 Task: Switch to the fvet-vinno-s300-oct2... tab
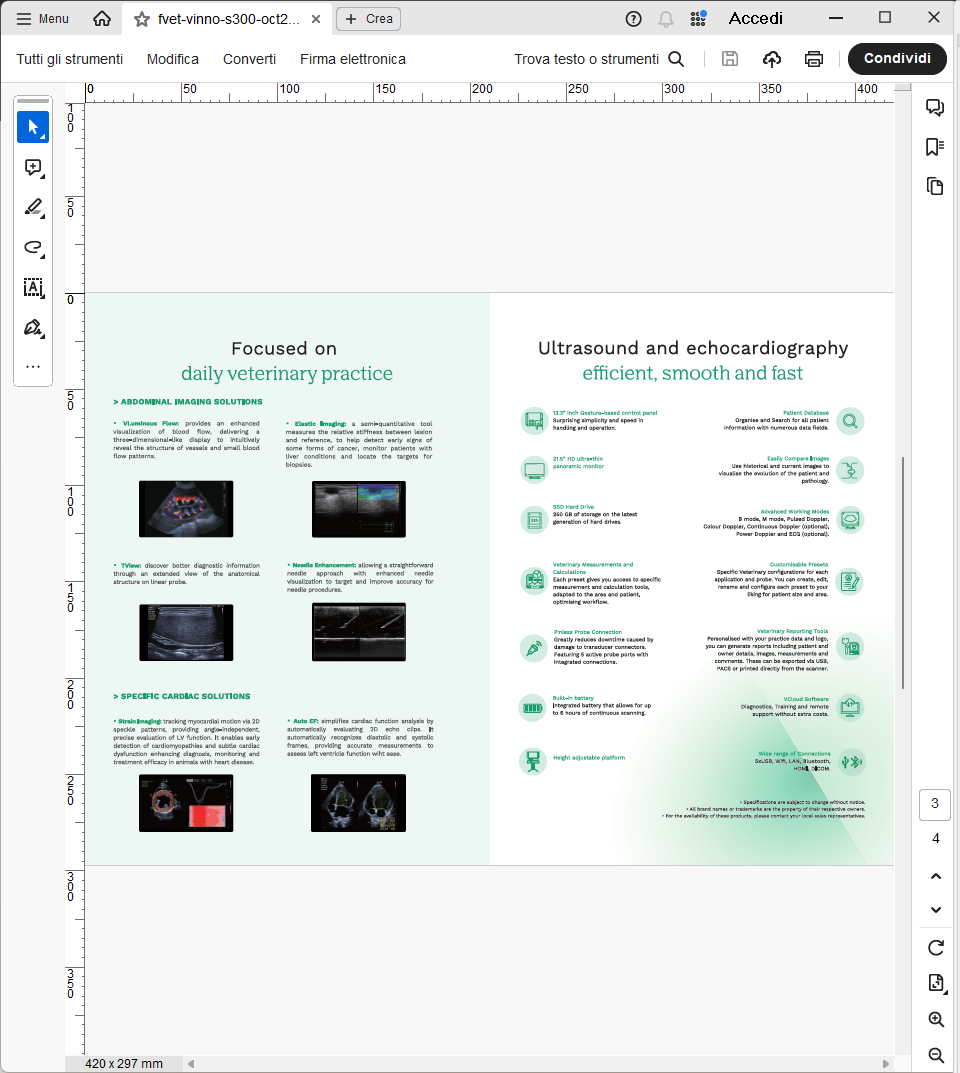pos(228,19)
